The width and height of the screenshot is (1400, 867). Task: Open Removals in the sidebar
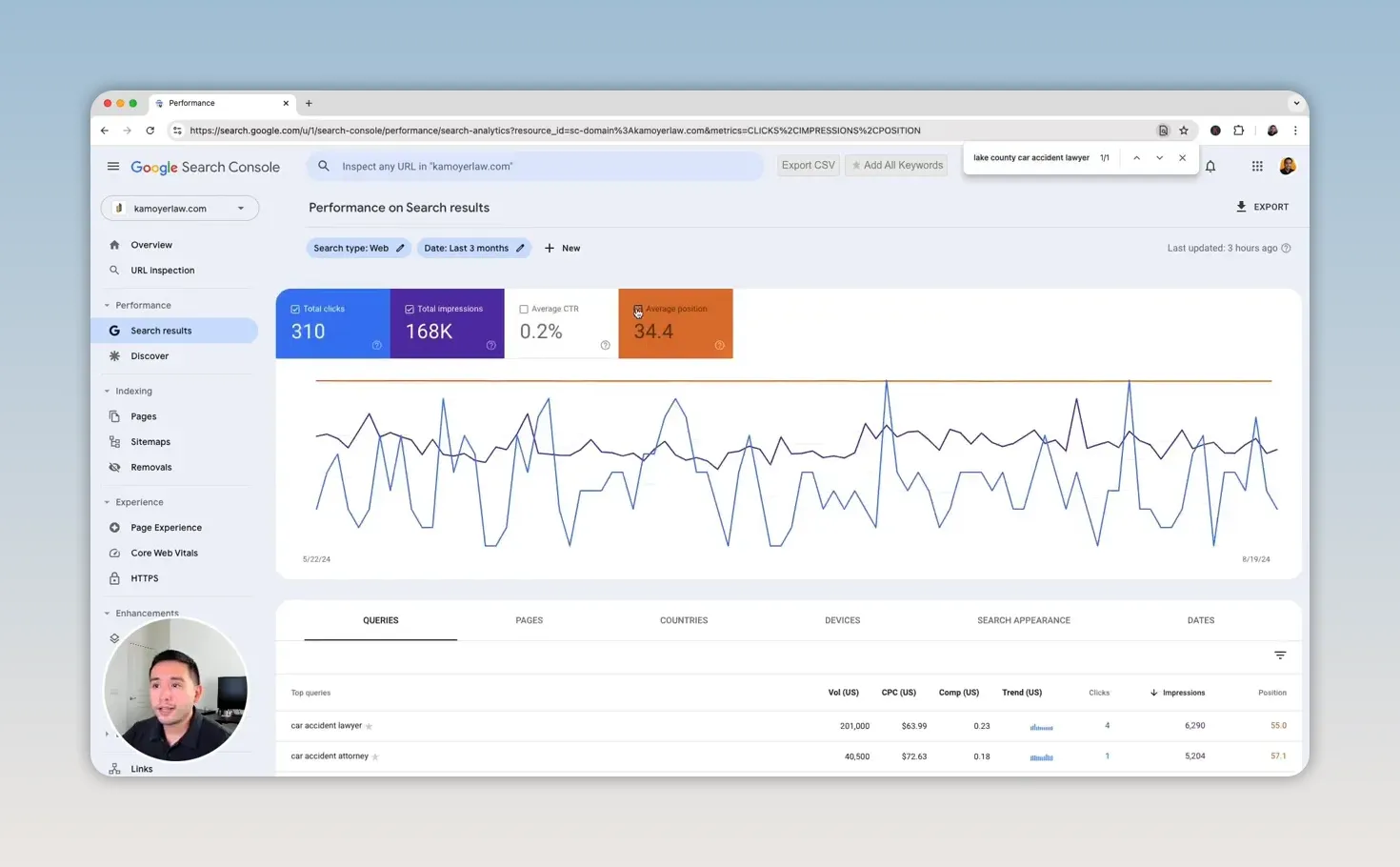[150, 468]
